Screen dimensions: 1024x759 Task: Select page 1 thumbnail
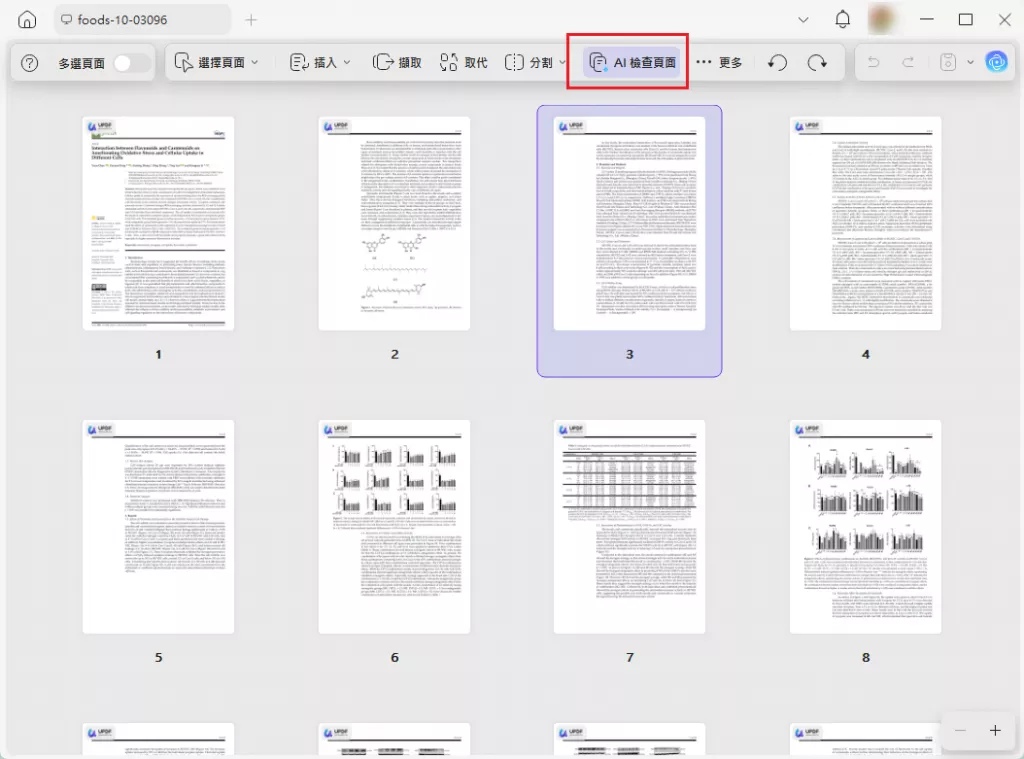pyautogui.click(x=158, y=223)
